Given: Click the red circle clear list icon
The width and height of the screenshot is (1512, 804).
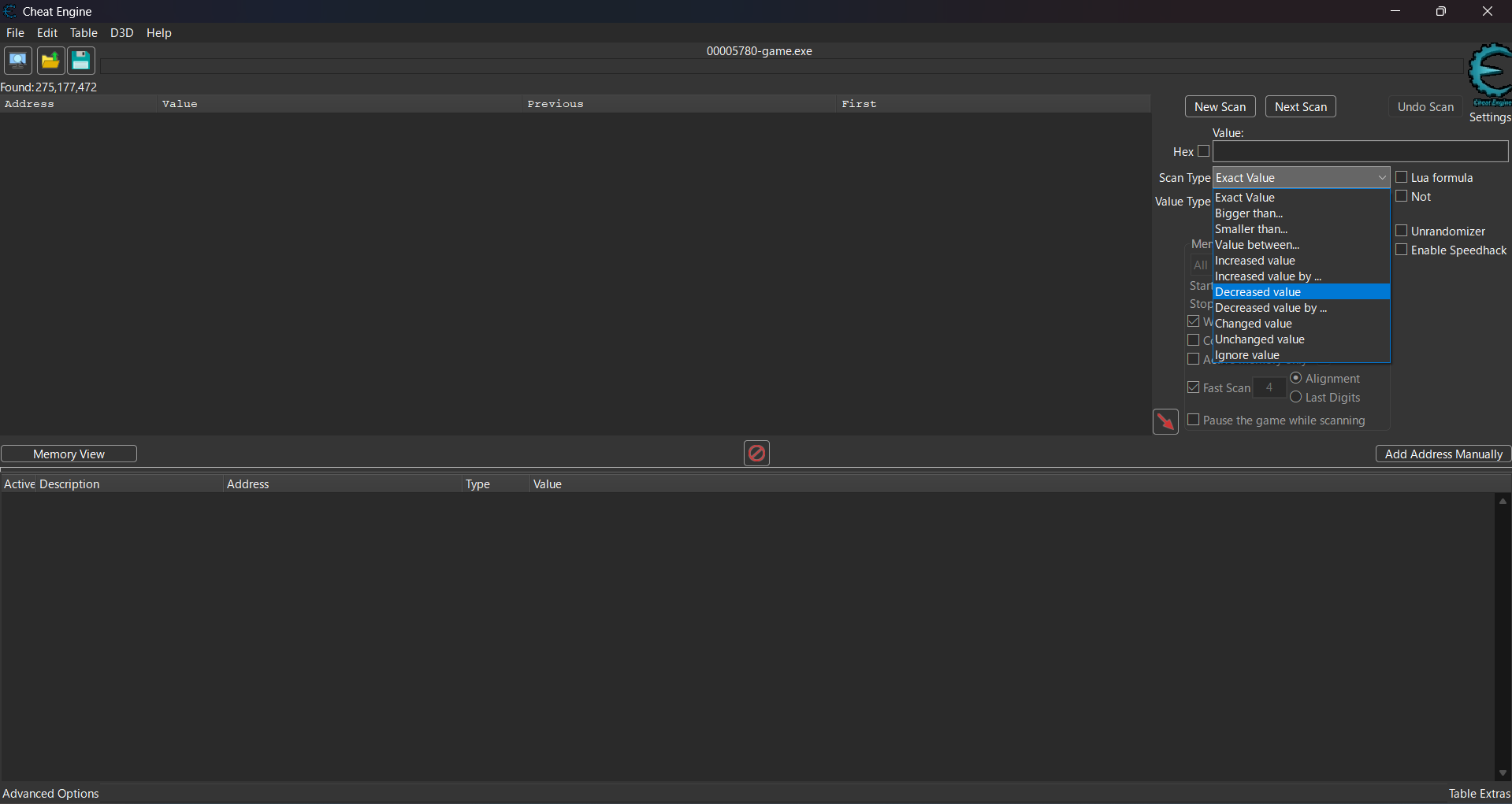Looking at the screenshot, I should 756,453.
